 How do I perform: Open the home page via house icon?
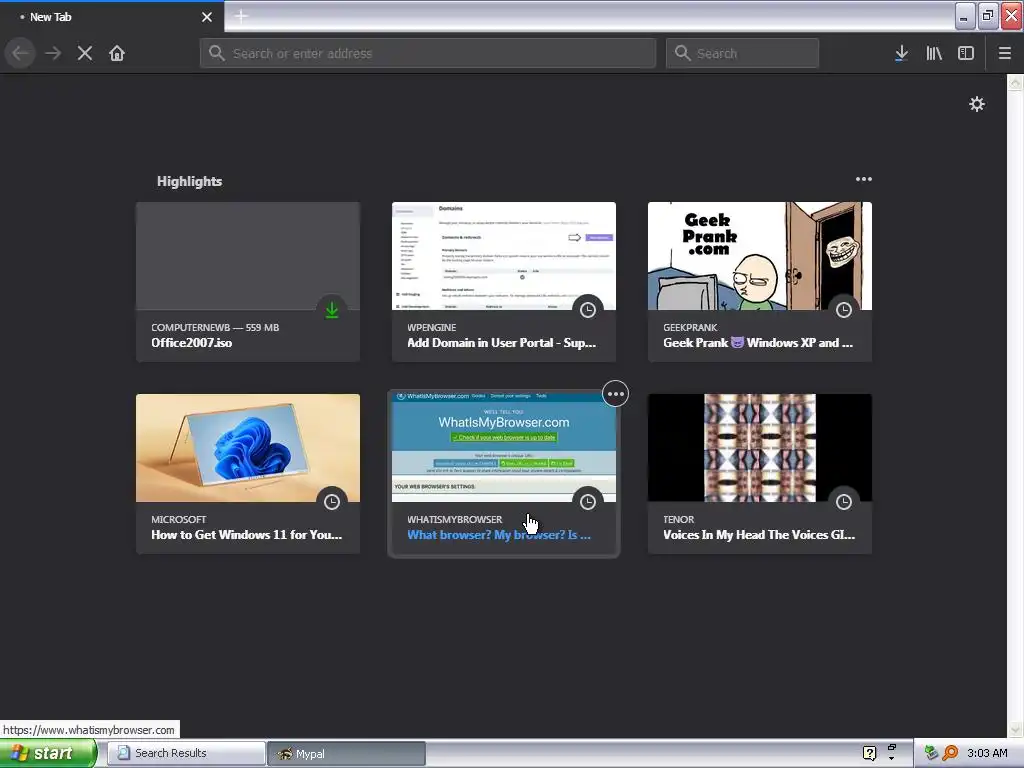(117, 54)
